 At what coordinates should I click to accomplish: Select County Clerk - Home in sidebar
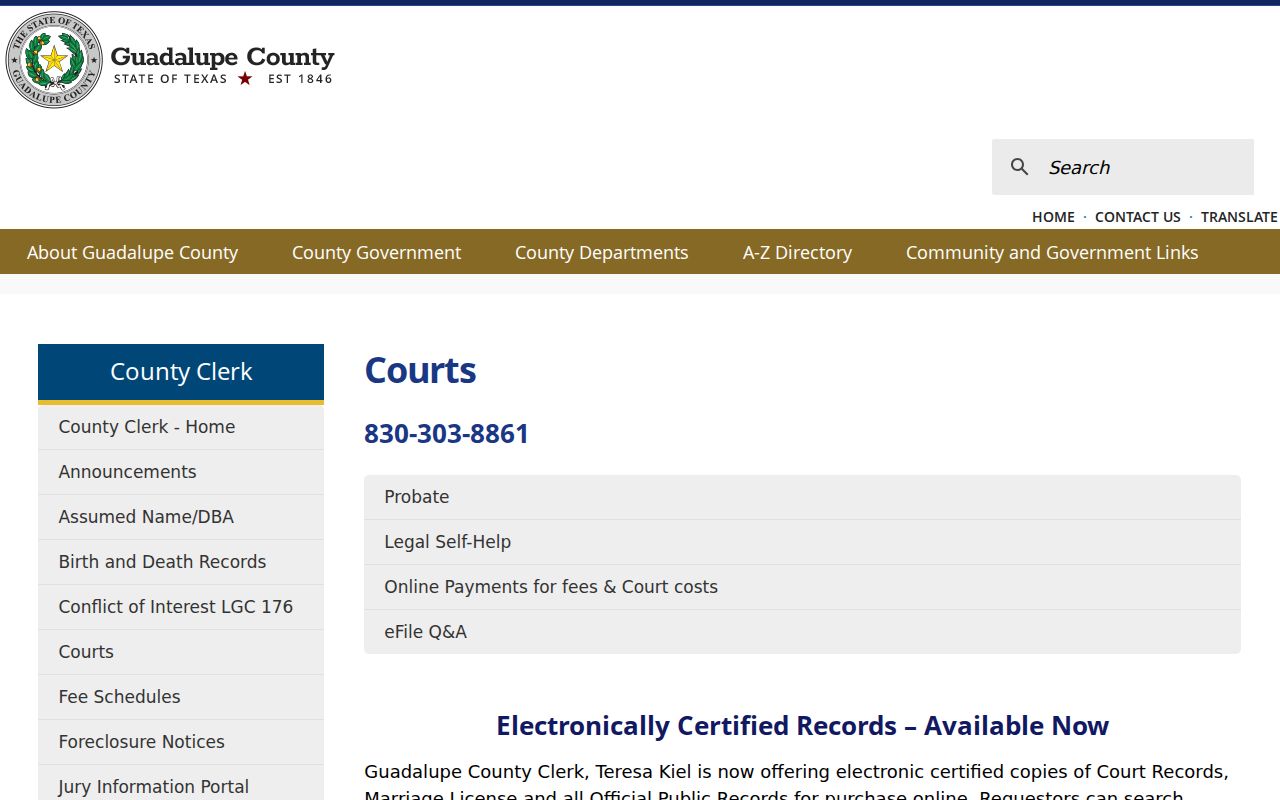click(181, 427)
